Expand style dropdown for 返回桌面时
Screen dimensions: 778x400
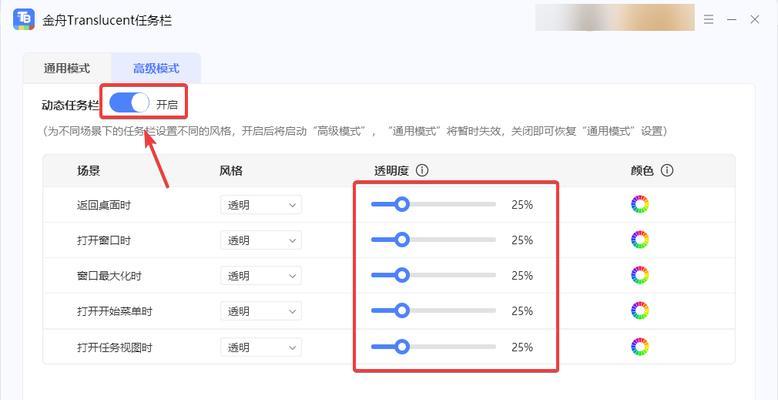click(x=261, y=205)
